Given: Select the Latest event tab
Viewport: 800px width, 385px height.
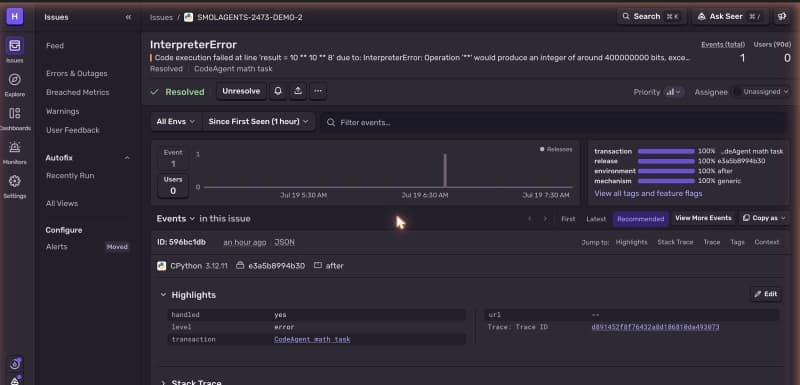Looking at the screenshot, I should (x=596, y=219).
